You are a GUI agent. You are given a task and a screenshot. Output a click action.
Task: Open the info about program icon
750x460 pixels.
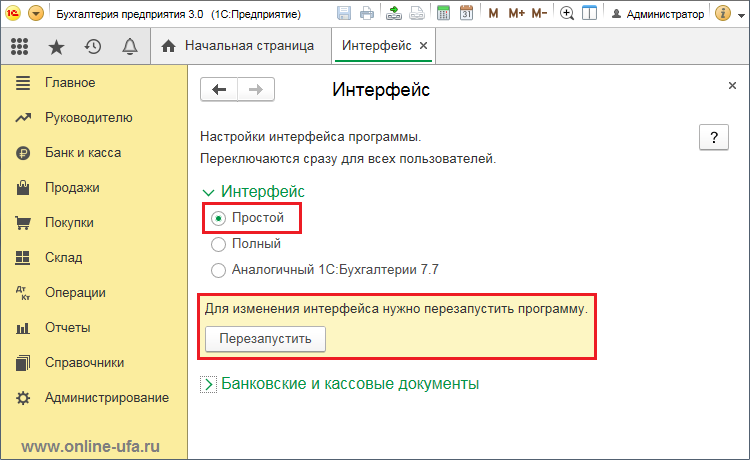723,13
